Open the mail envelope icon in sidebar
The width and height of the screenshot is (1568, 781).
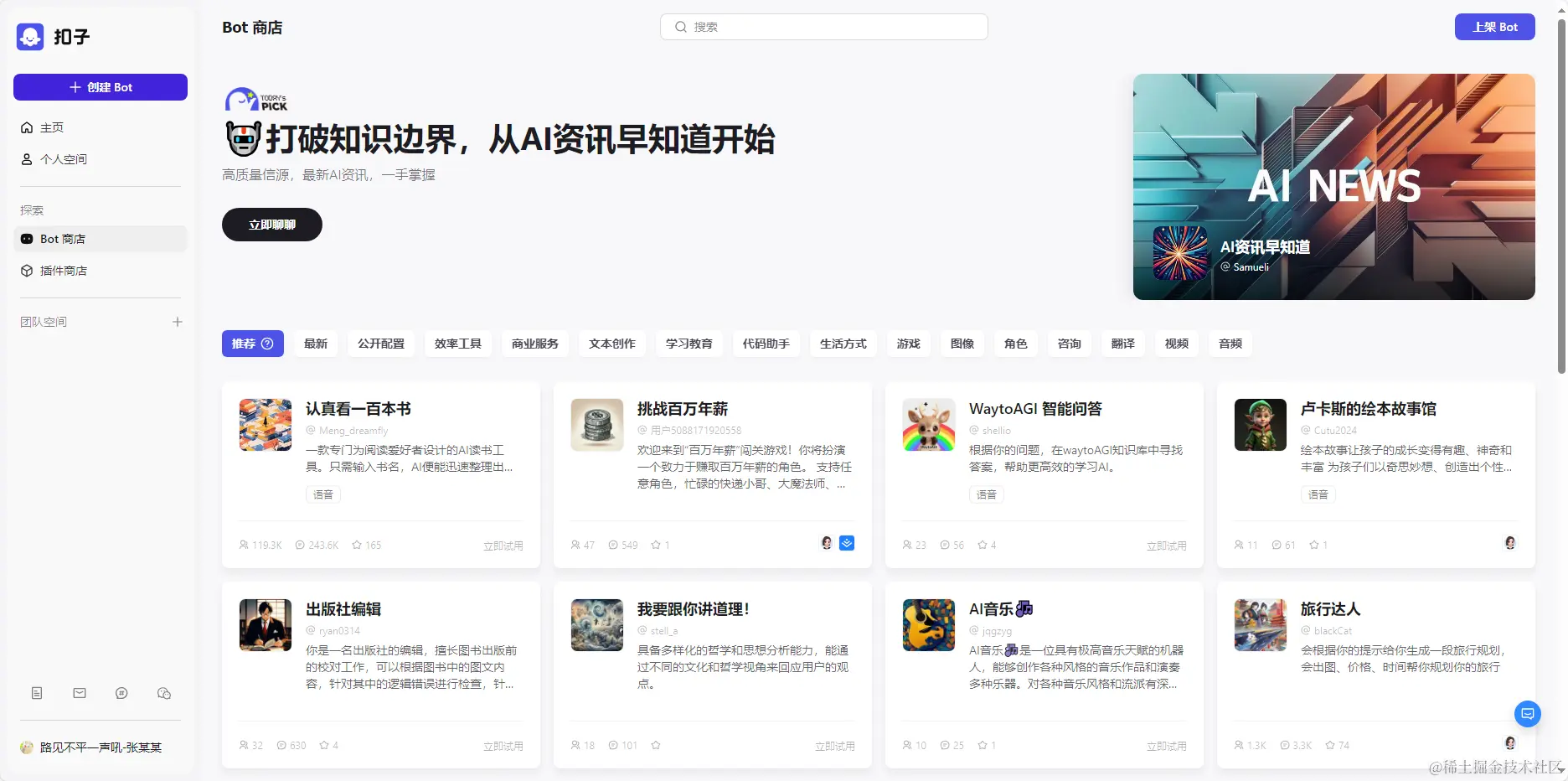click(80, 693)
